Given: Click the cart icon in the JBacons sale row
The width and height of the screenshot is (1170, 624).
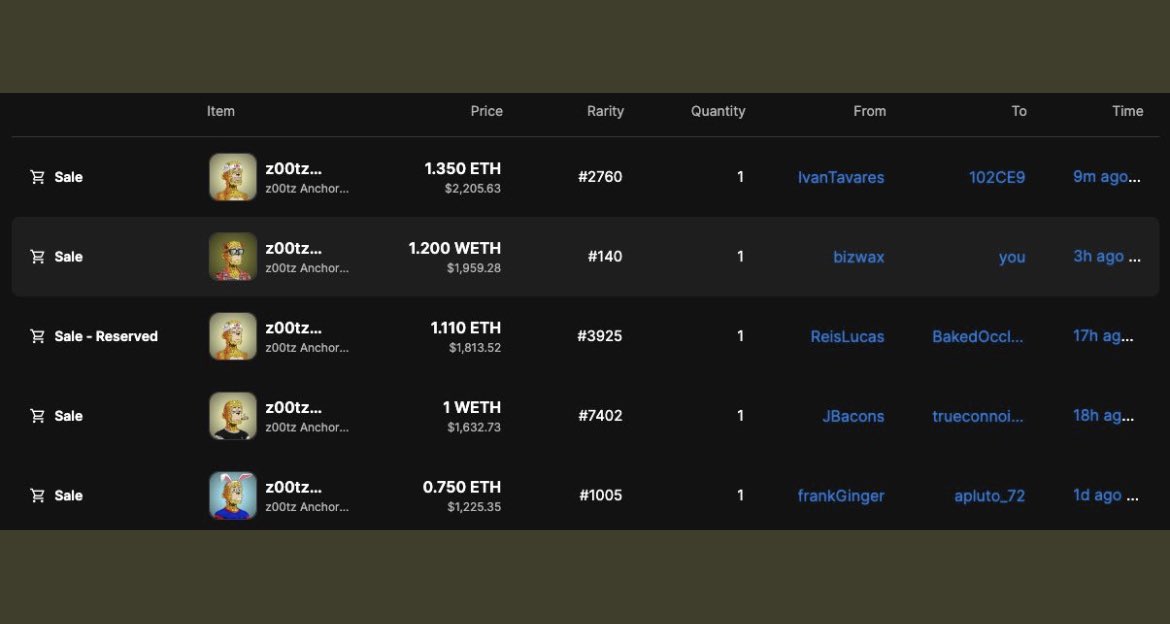Looking at the screenshot, I should 37,416.
